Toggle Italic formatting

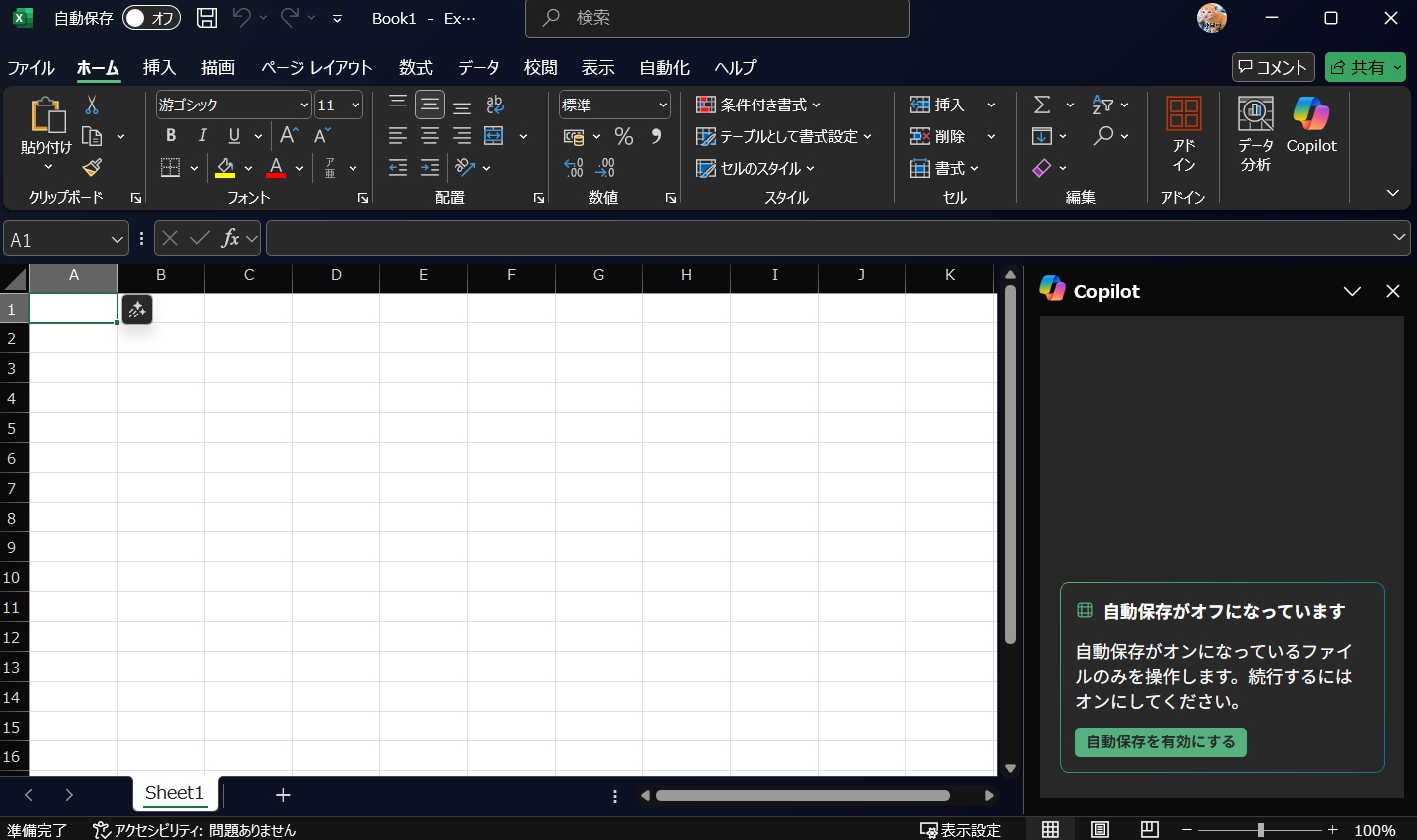coord(202,135)
